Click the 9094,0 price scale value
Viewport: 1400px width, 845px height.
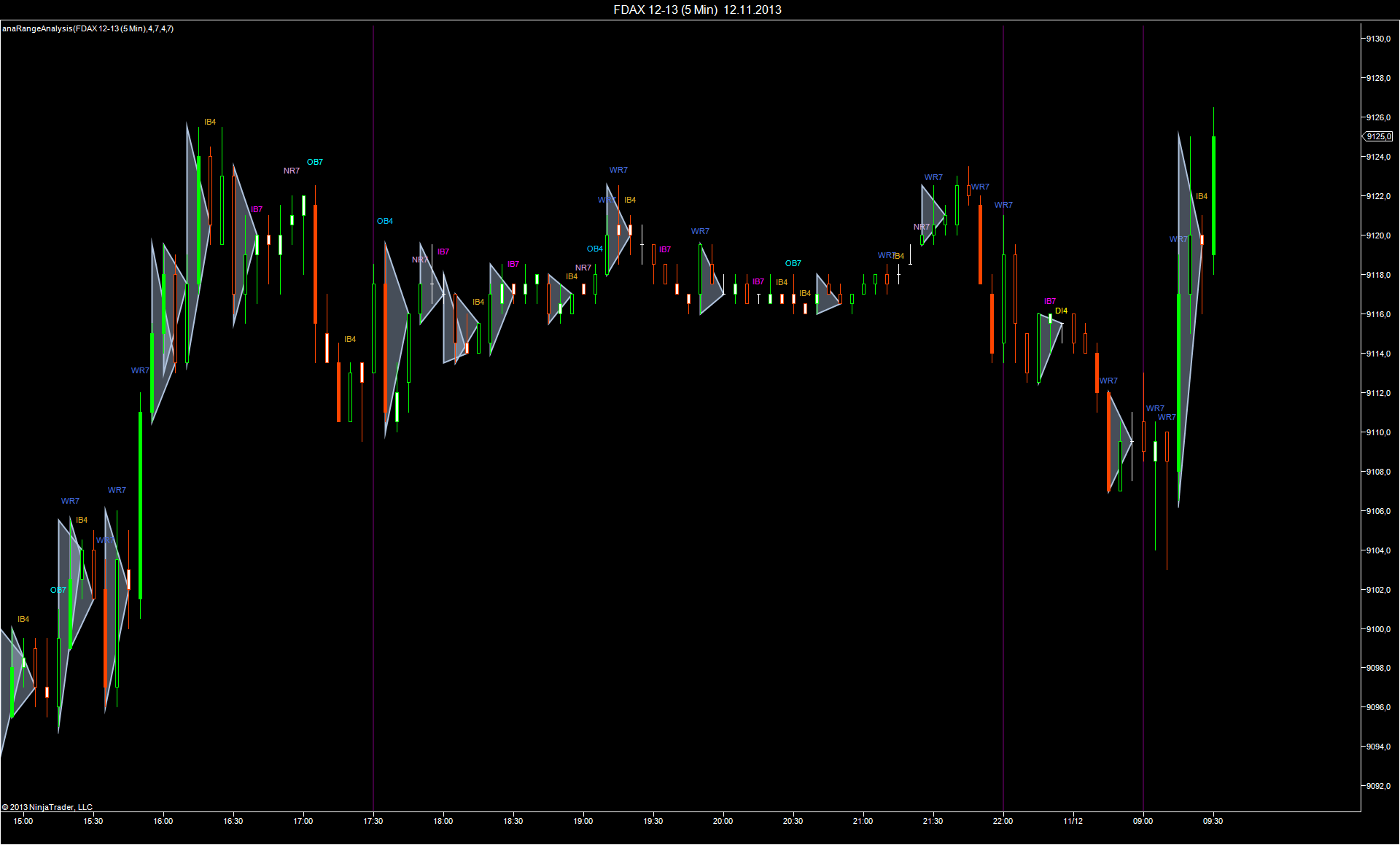pyautogui.click(x=1378, y=747)
